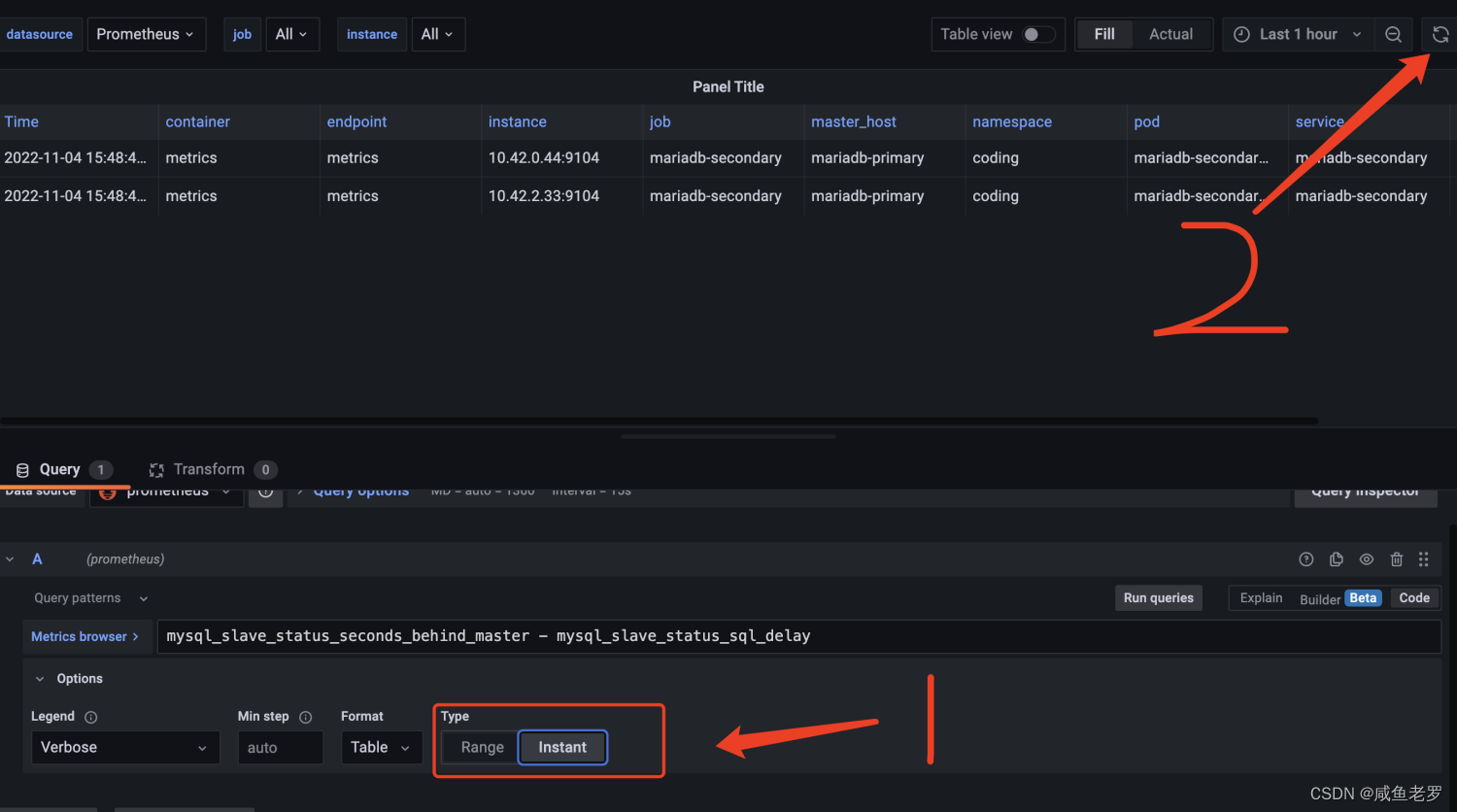This screenshot has width=1457, height=812.
Task: Zoom out the time range
Action: [1393, 34]
